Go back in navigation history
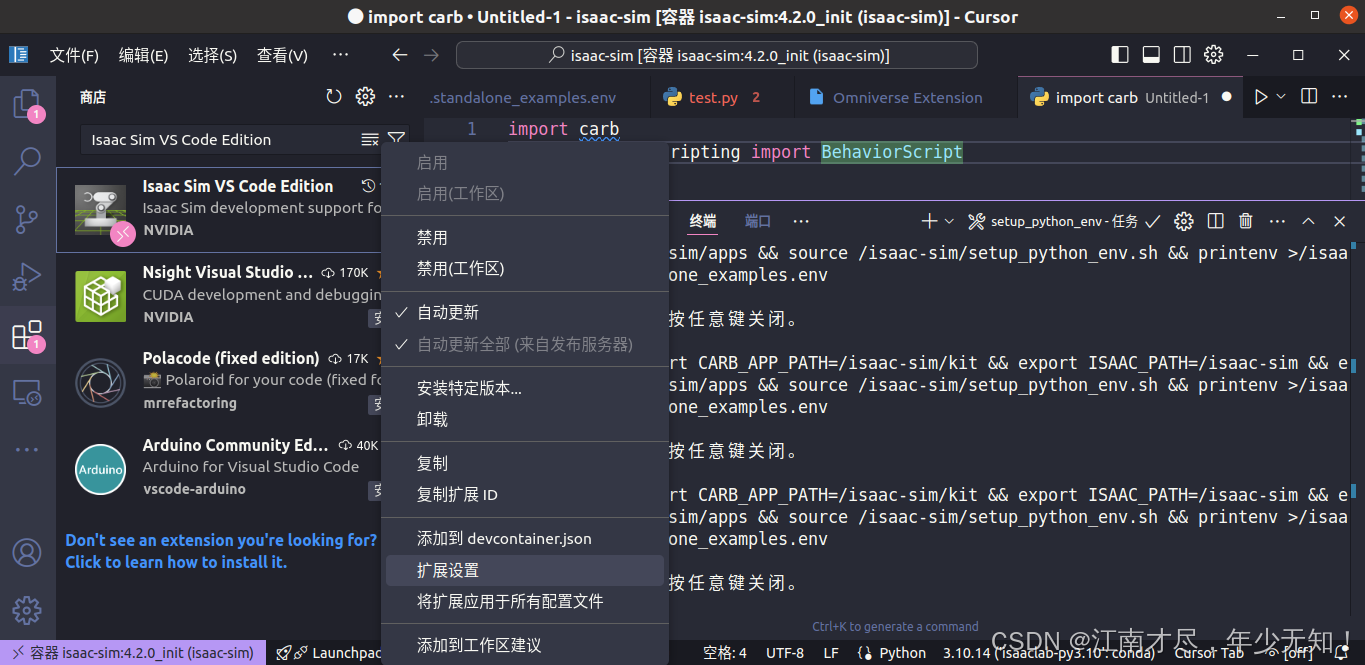Screen dimensions: 1365x665 coord(400,55)
